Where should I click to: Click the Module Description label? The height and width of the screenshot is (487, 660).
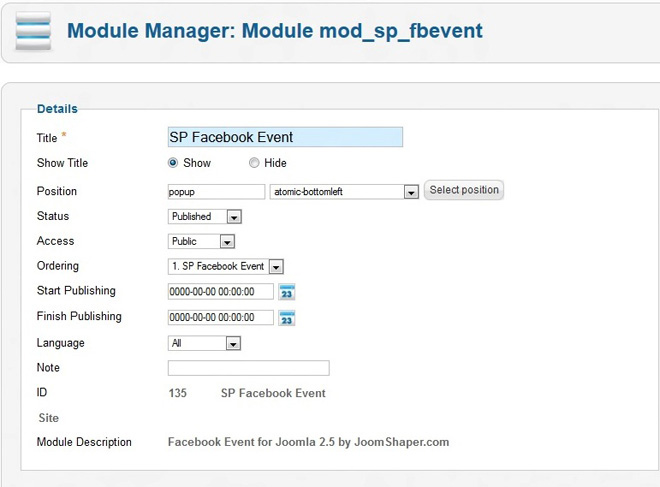pos(84,442)
